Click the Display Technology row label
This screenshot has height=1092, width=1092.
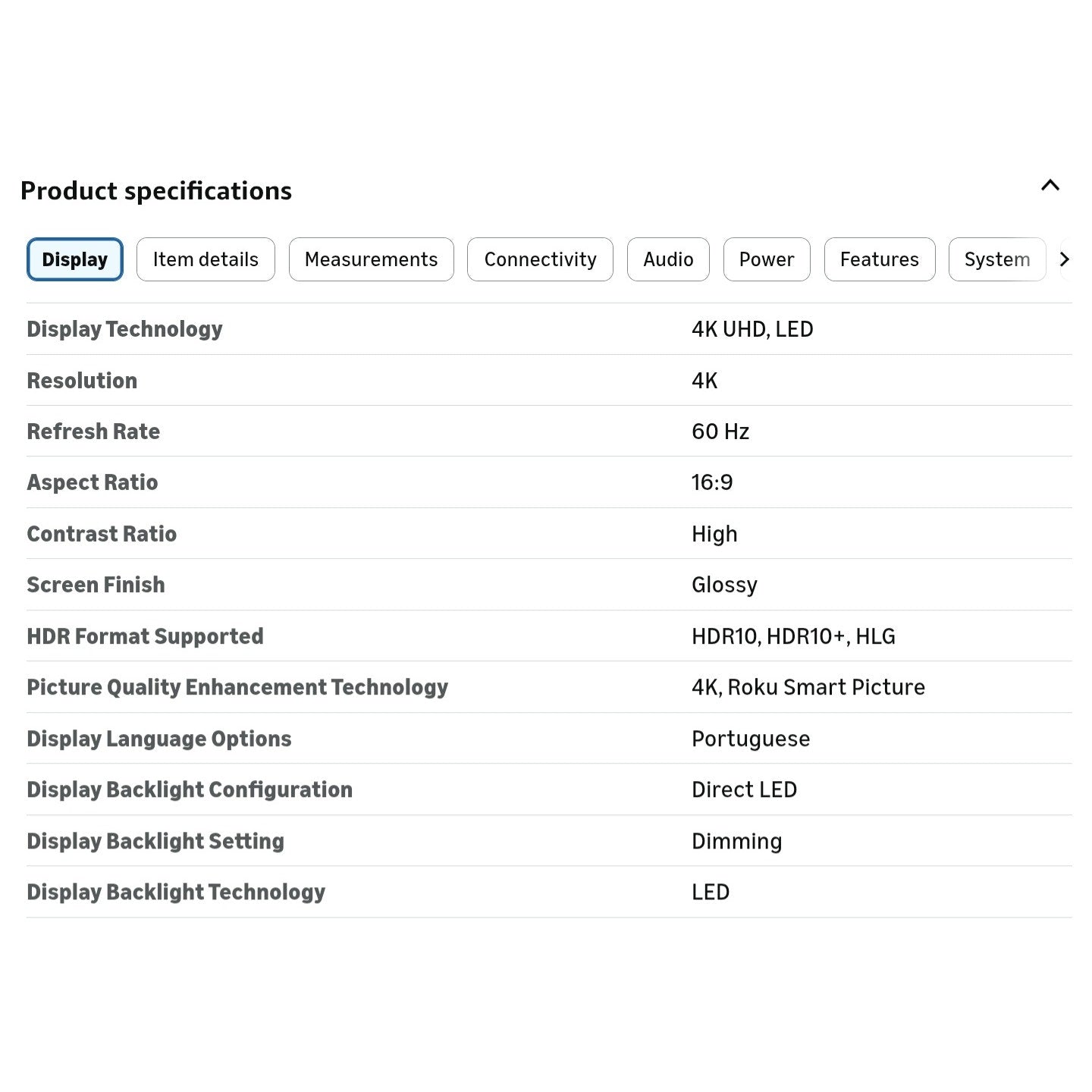124,329
